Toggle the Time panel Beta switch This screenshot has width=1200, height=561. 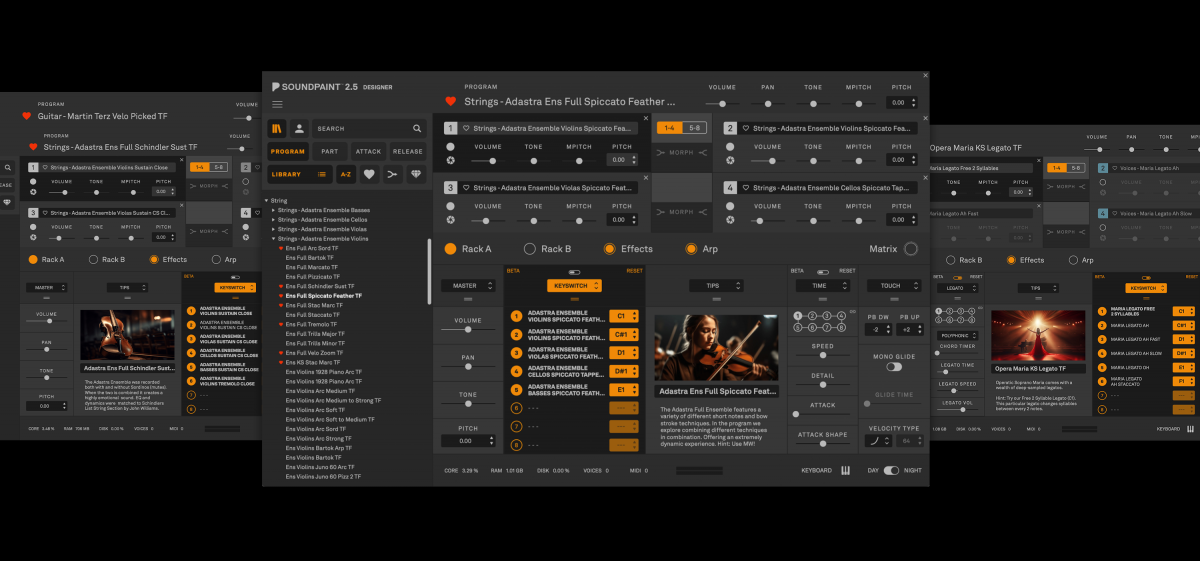tap(822, 271)
